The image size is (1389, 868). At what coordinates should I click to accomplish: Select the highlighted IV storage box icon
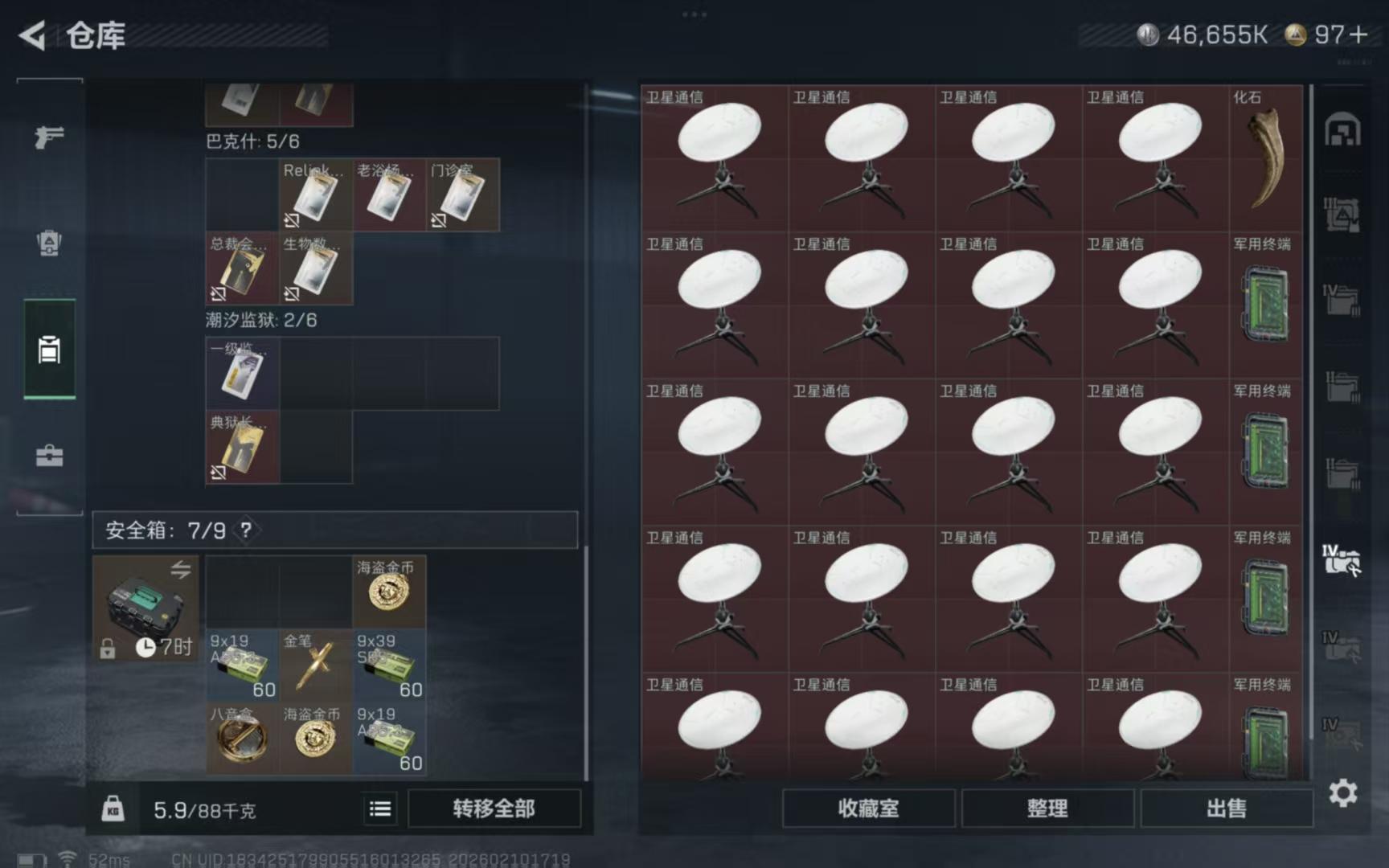click(1342, 559)
